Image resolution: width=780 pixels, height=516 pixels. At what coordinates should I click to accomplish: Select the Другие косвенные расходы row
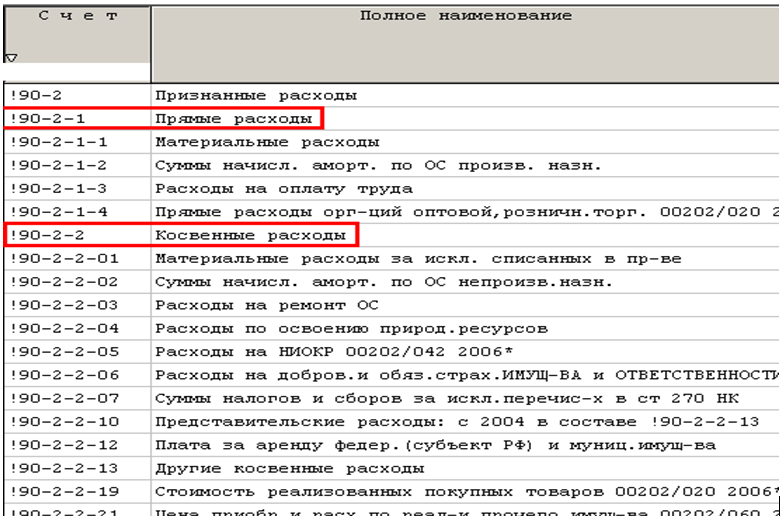(288, 468)
